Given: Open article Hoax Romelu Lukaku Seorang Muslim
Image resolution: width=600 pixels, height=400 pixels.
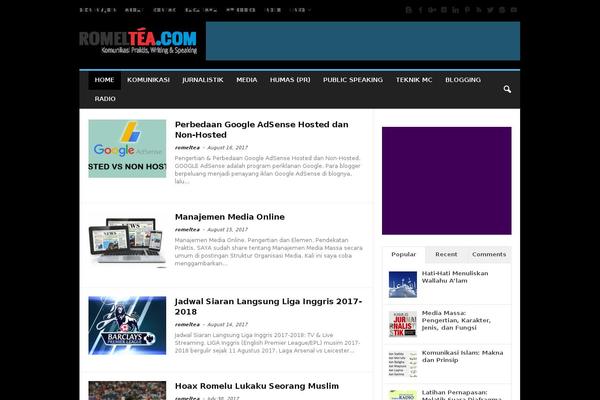Looking at the screenshot, I should tap(257, 386).
